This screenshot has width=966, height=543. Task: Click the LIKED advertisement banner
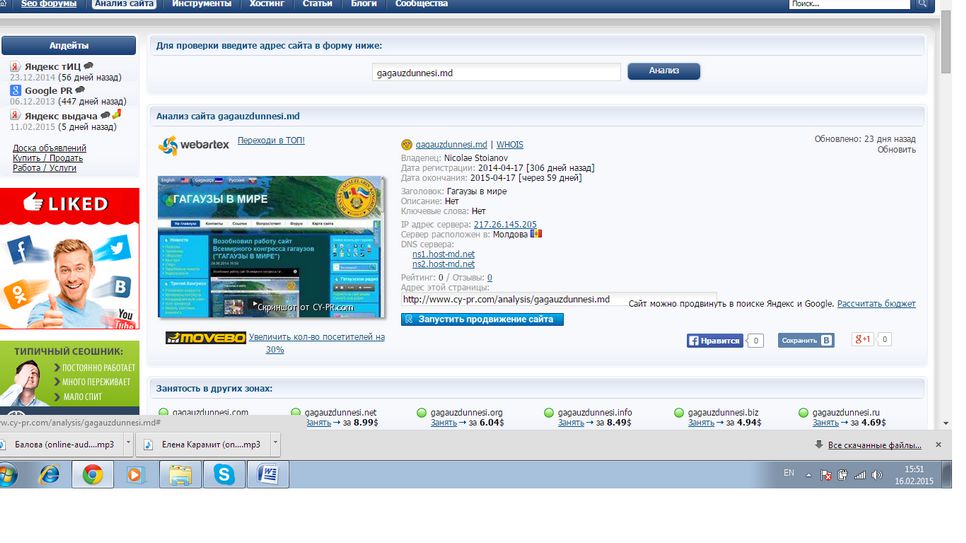(70, 258)
